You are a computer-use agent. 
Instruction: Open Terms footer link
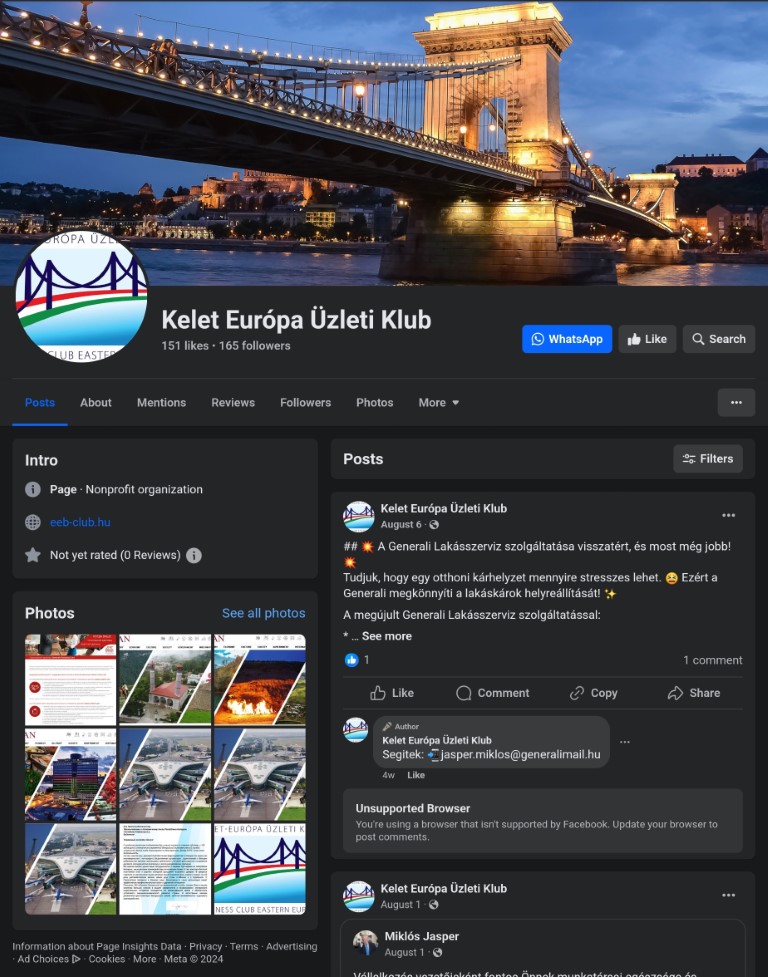pos(244,946)
